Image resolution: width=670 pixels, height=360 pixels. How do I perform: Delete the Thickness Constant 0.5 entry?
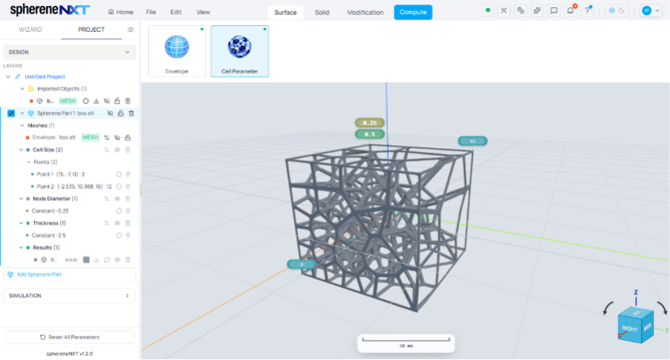coord(128,235)
